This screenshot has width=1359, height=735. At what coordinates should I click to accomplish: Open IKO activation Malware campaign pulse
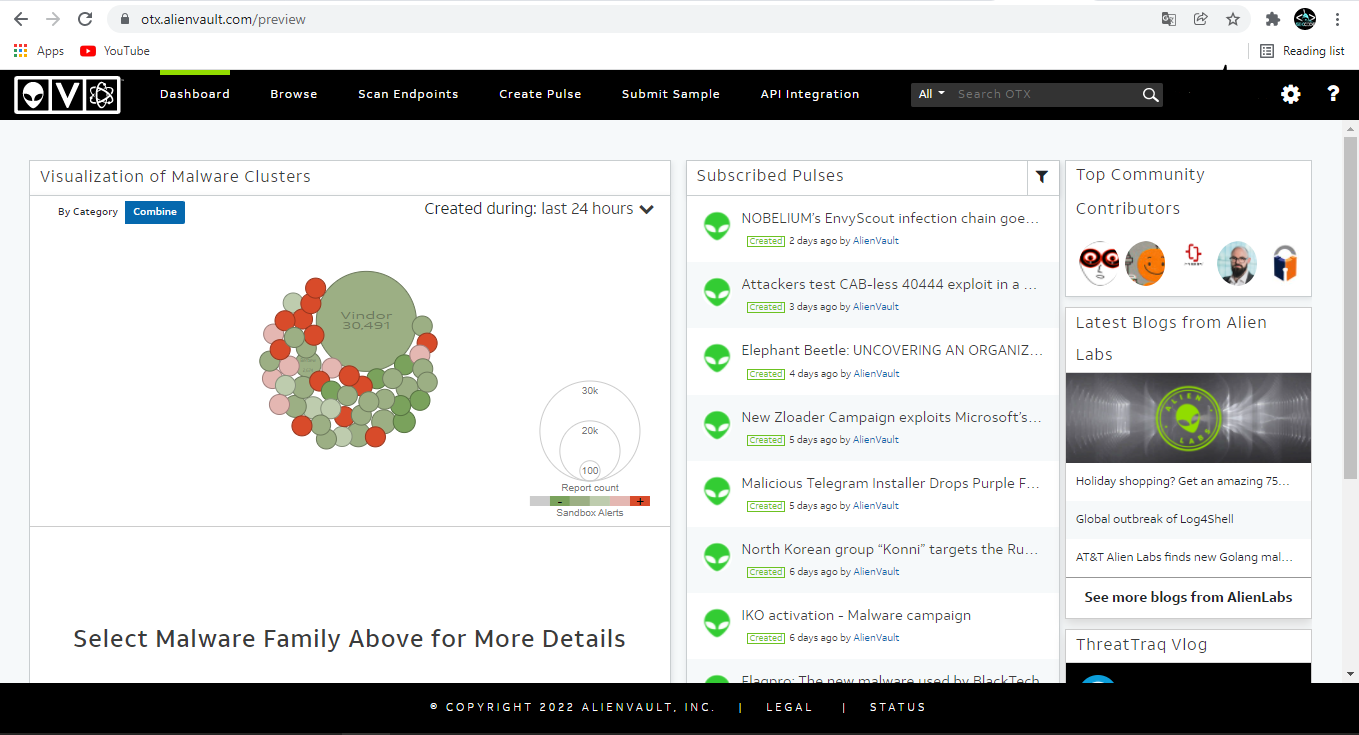coord(856,615)
